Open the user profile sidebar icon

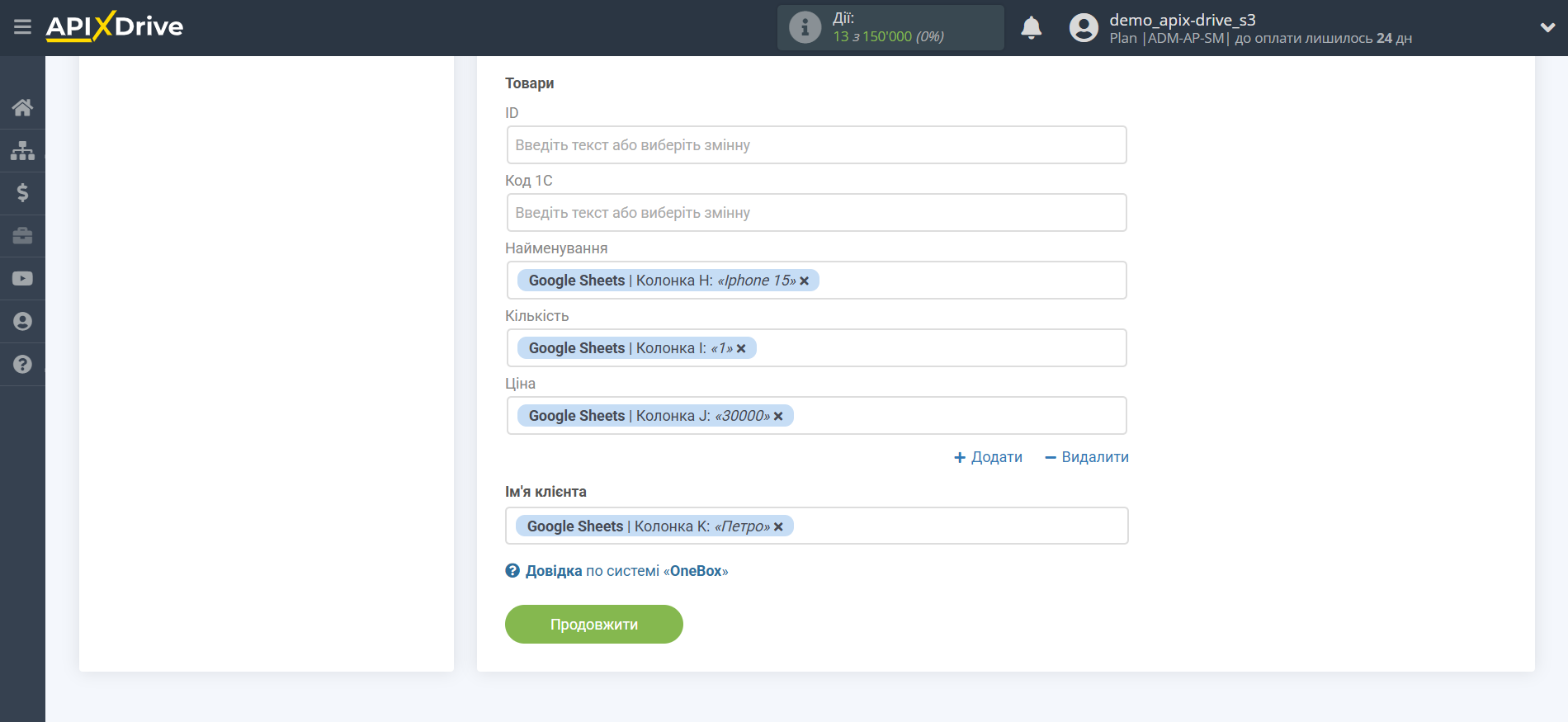[x=22, y=322]
